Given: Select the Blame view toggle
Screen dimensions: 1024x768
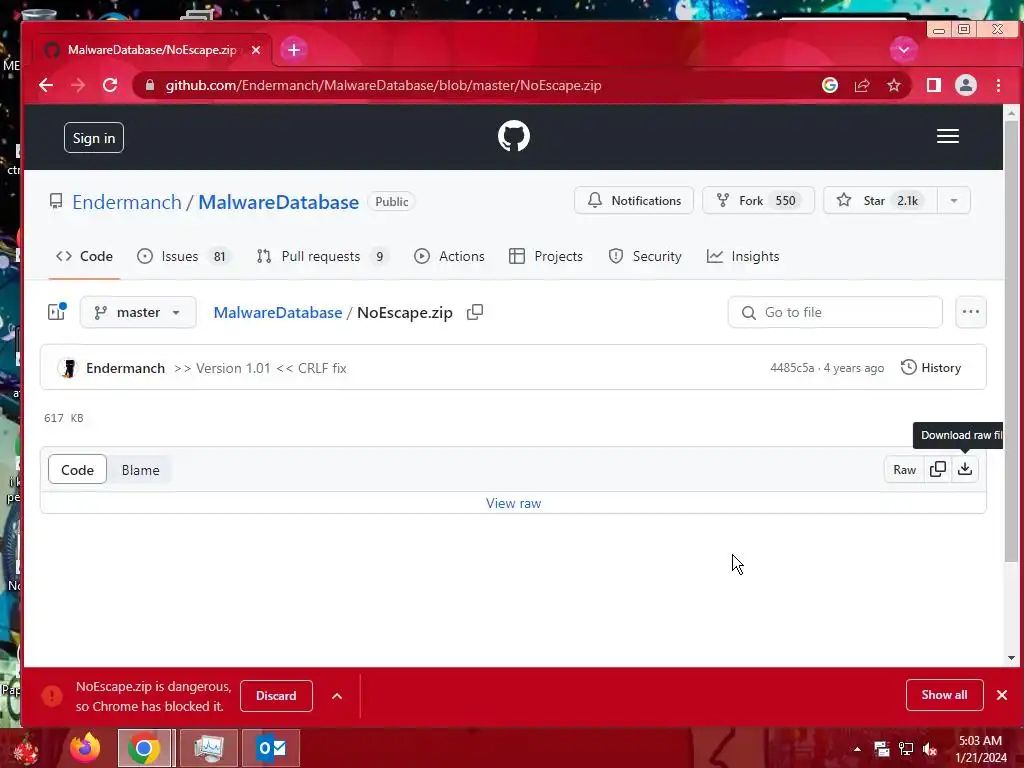Looking at the screenshot, I should (x=140, y=470).
